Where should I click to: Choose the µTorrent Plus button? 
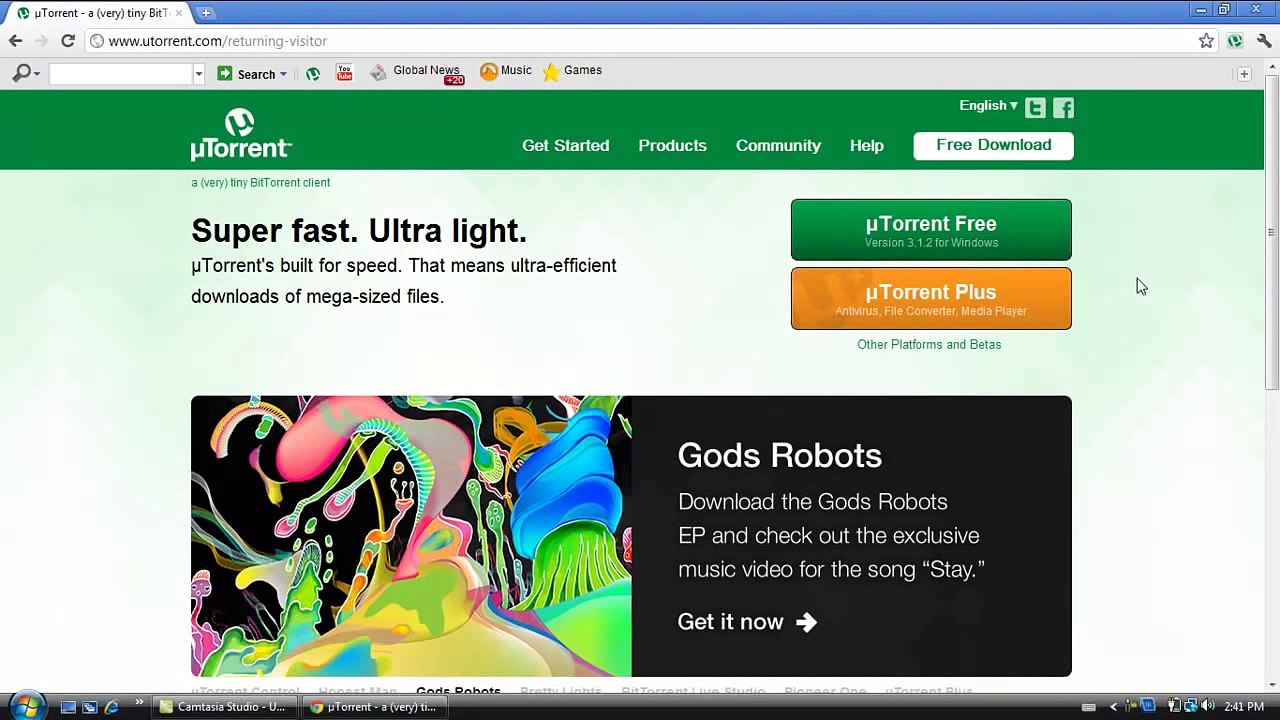click(931, 298)
